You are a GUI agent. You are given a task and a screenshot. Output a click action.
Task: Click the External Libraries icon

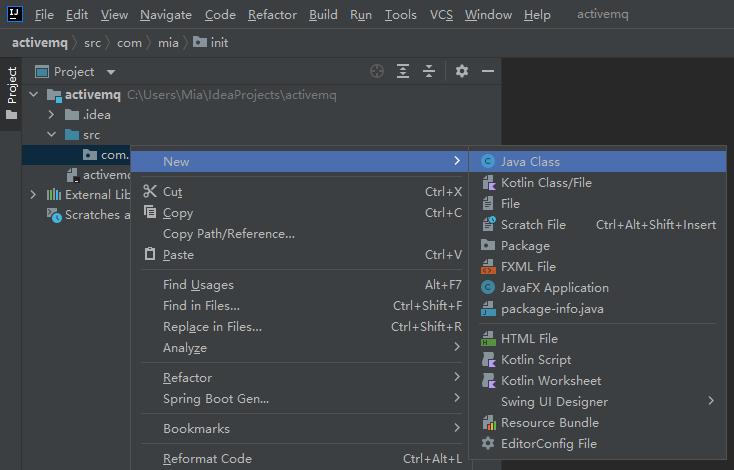(x=54, y=194)
